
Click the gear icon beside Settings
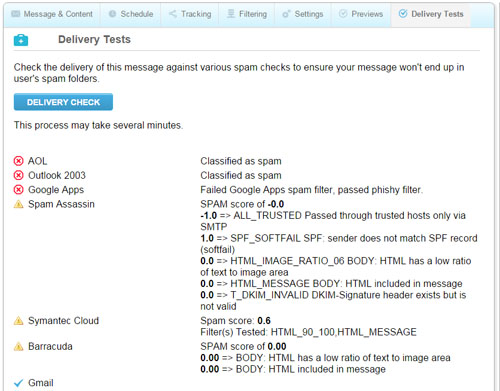(286, 14)
